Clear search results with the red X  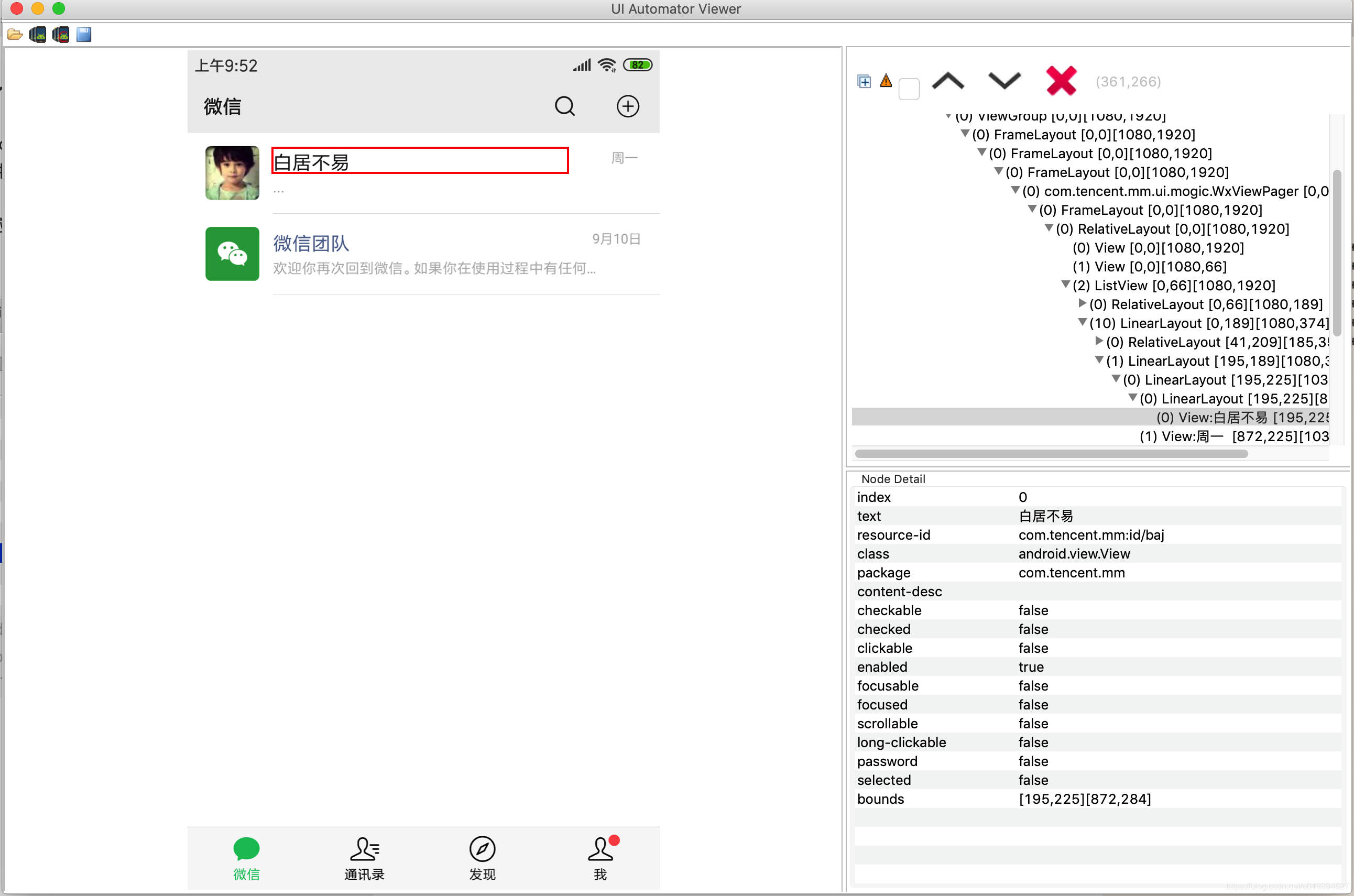point(1061,81)
